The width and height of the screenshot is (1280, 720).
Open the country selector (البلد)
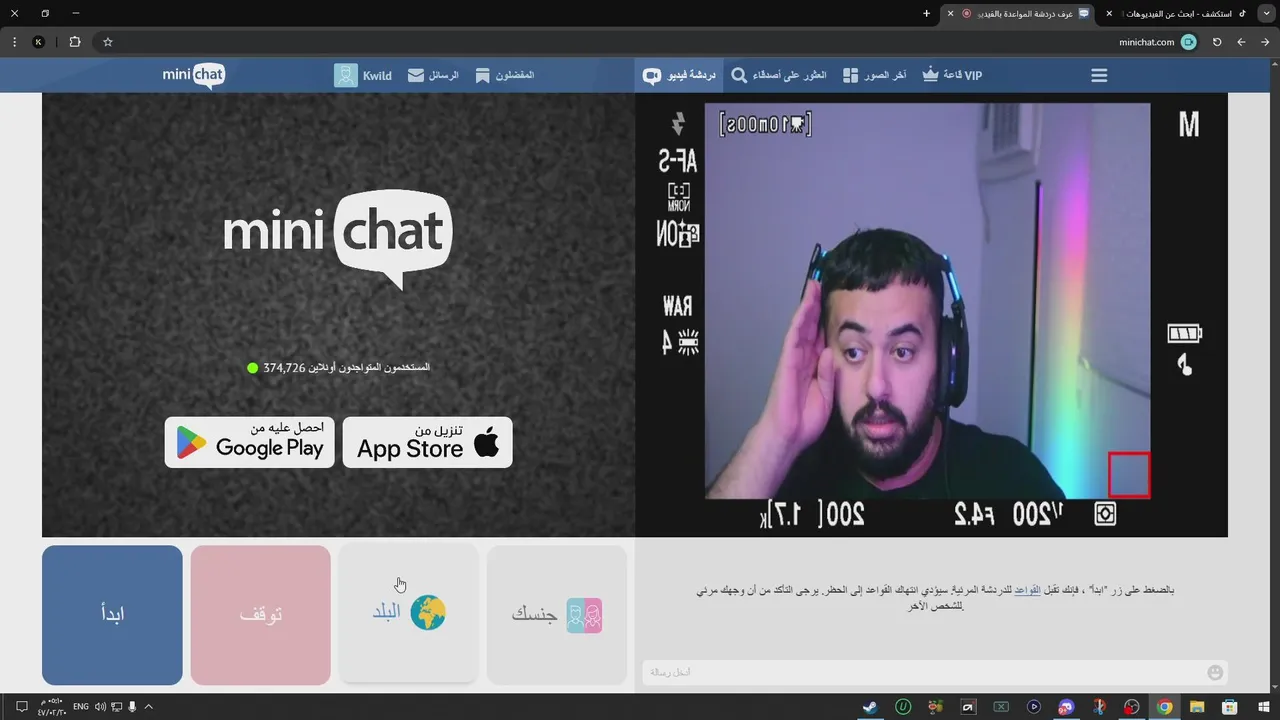pyautogui.click(x=408, y=615)
